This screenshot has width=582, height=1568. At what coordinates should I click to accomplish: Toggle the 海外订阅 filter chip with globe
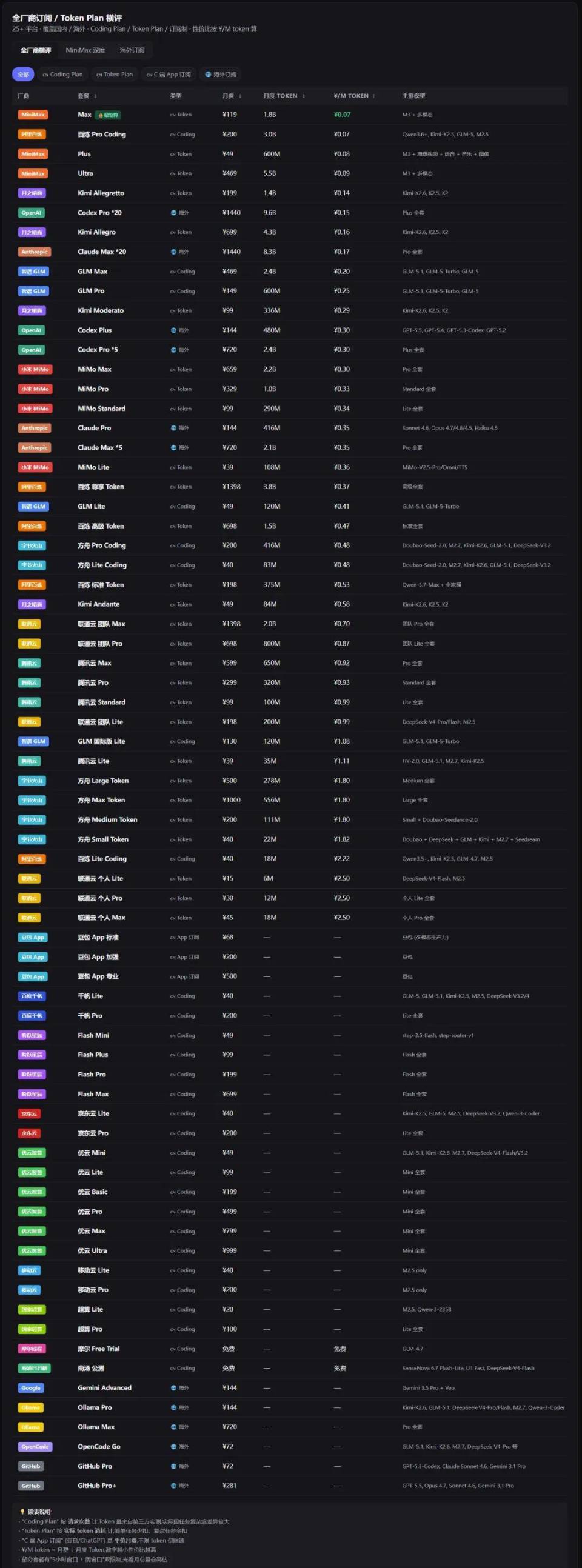[221, 75]
